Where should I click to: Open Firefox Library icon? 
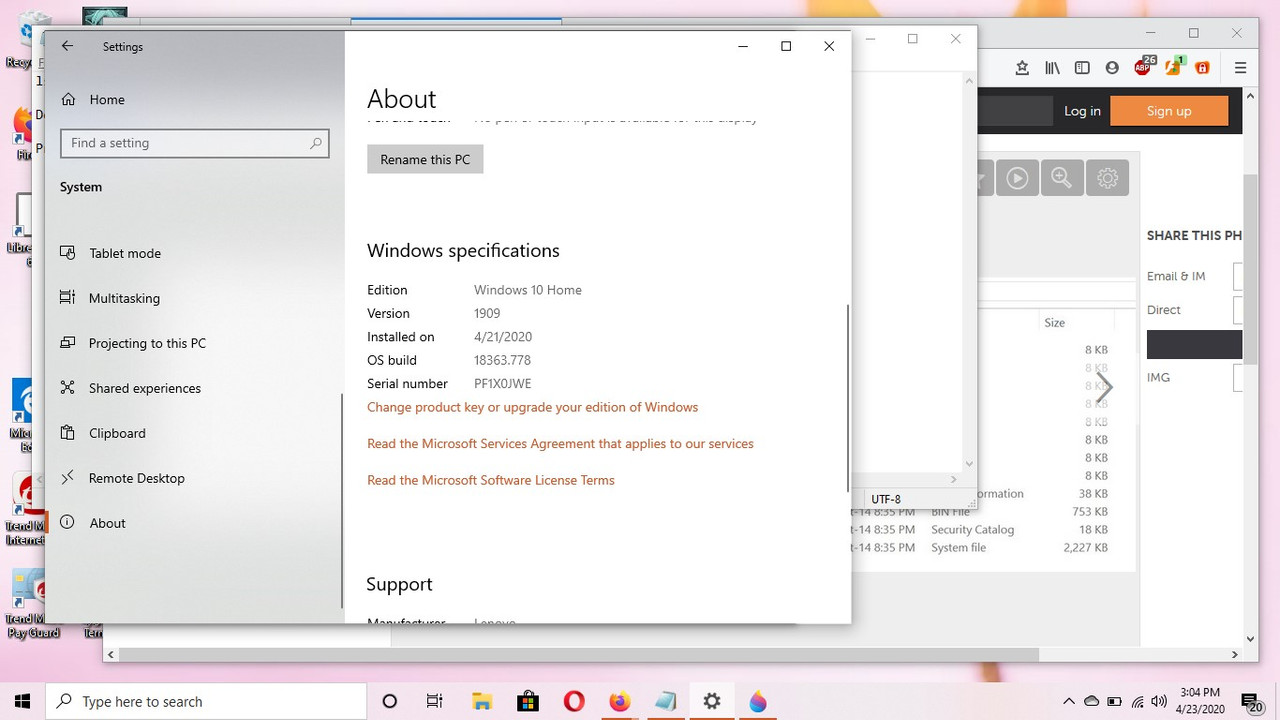coord(1052,68)
